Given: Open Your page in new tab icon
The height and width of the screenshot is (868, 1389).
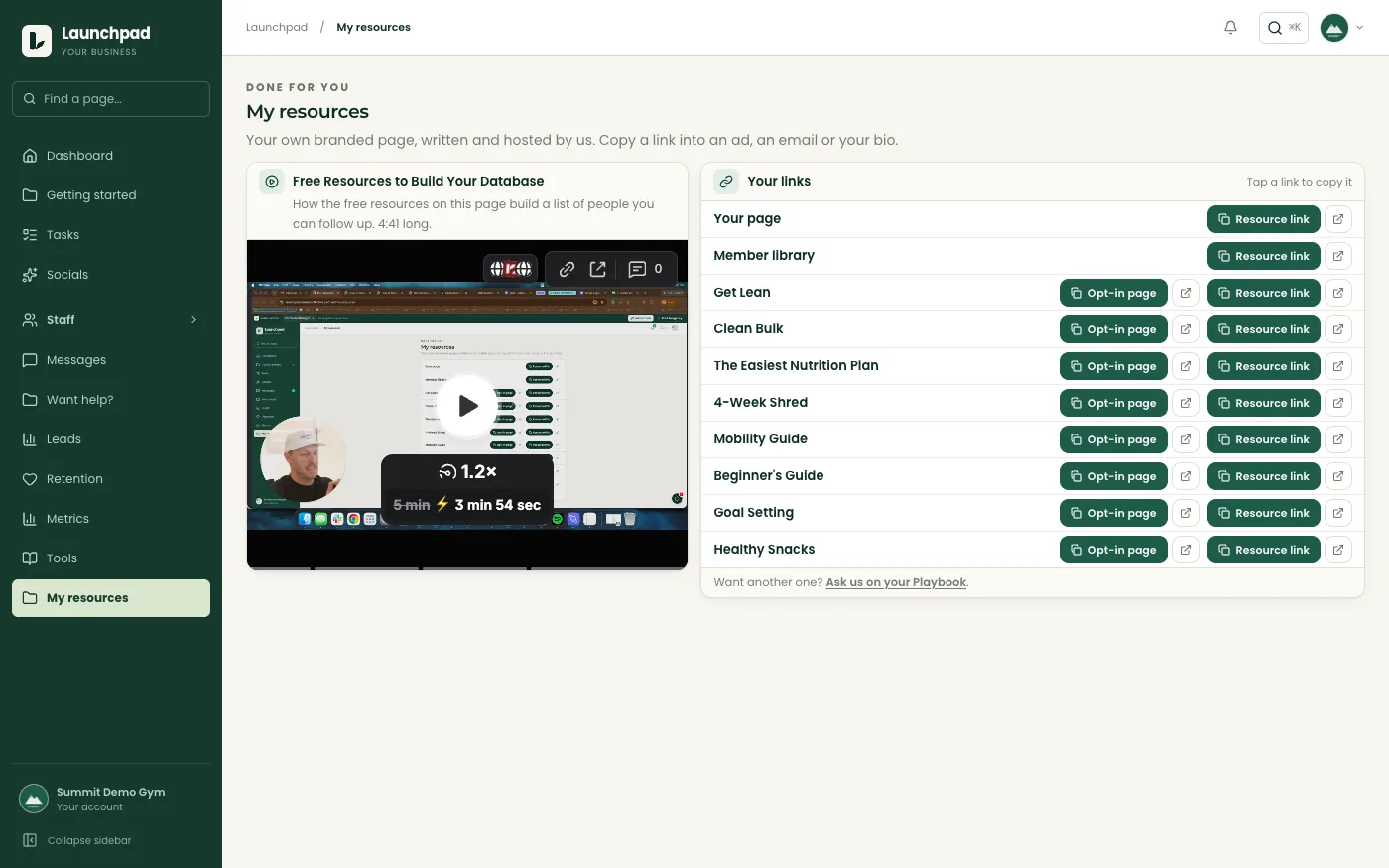Looking at the screenshot, I should click(x=1338, y=219).
